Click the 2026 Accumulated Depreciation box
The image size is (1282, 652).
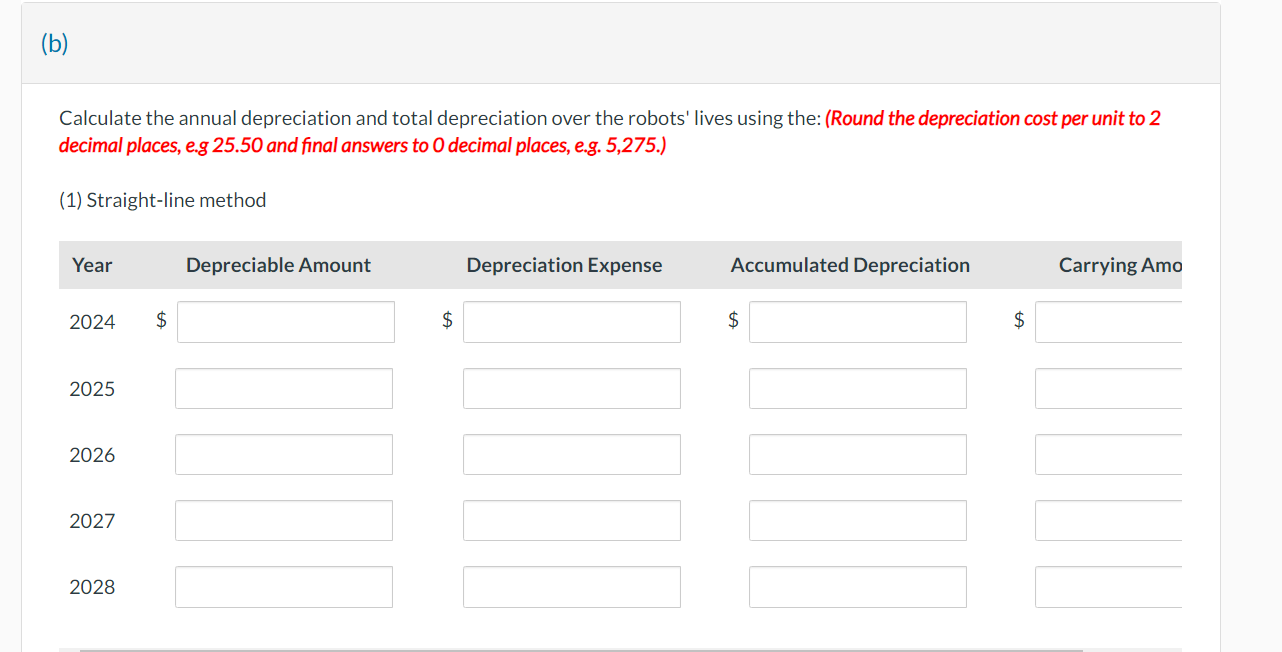[857, 454]
